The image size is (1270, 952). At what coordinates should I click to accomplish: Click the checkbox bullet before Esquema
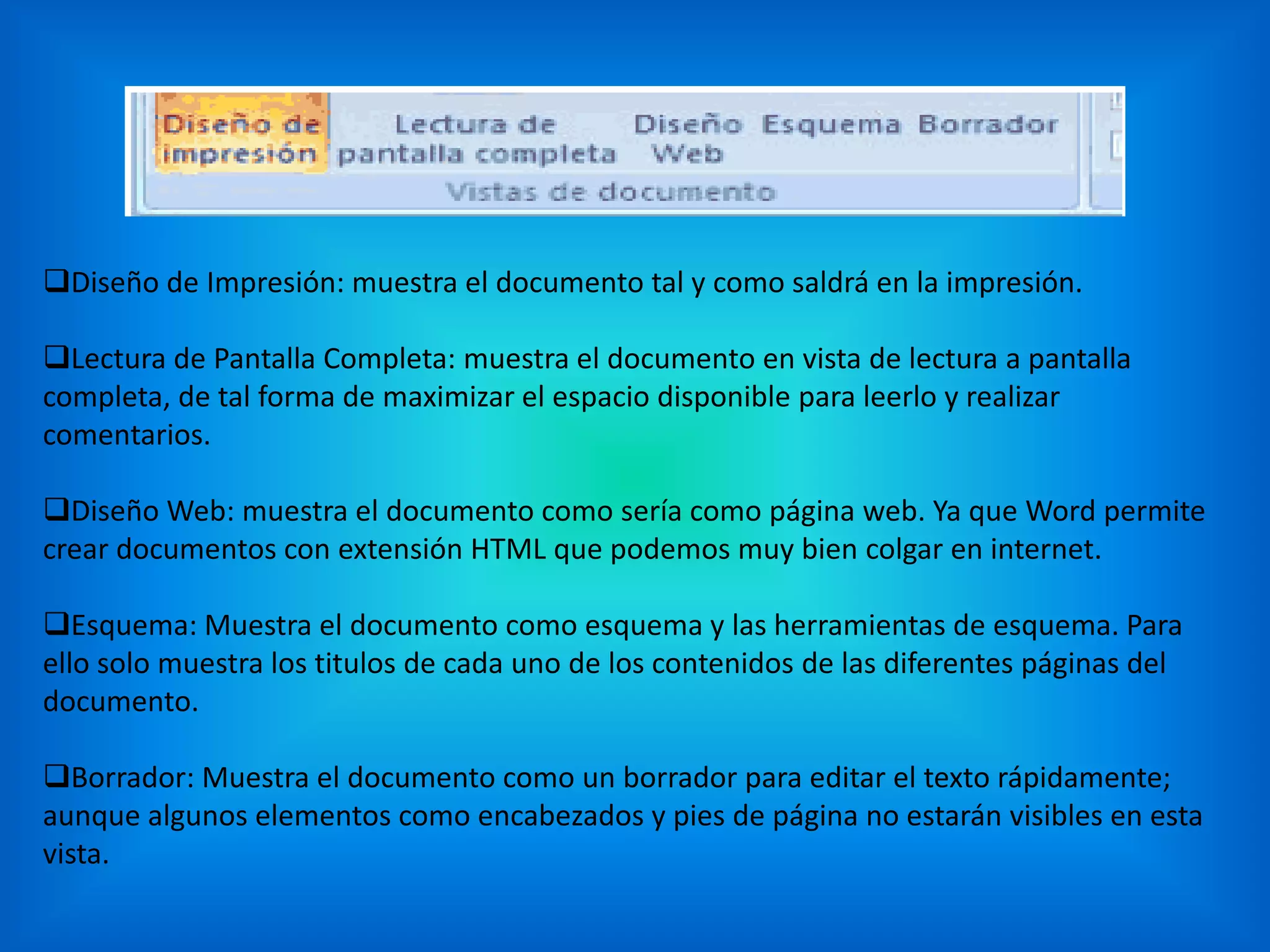coord(56,625)
